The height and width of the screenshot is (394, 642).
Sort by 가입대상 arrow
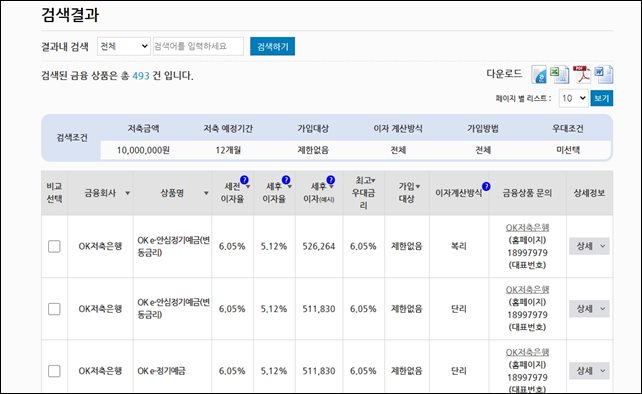tap(418, 187)
